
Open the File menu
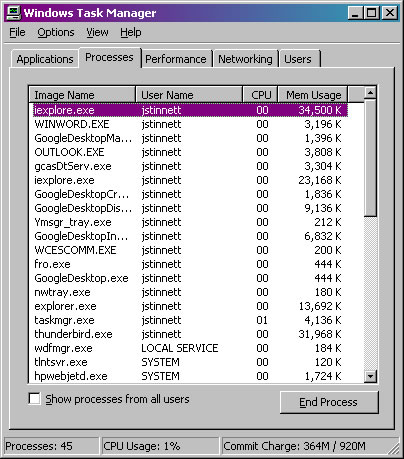coord(17,32)
